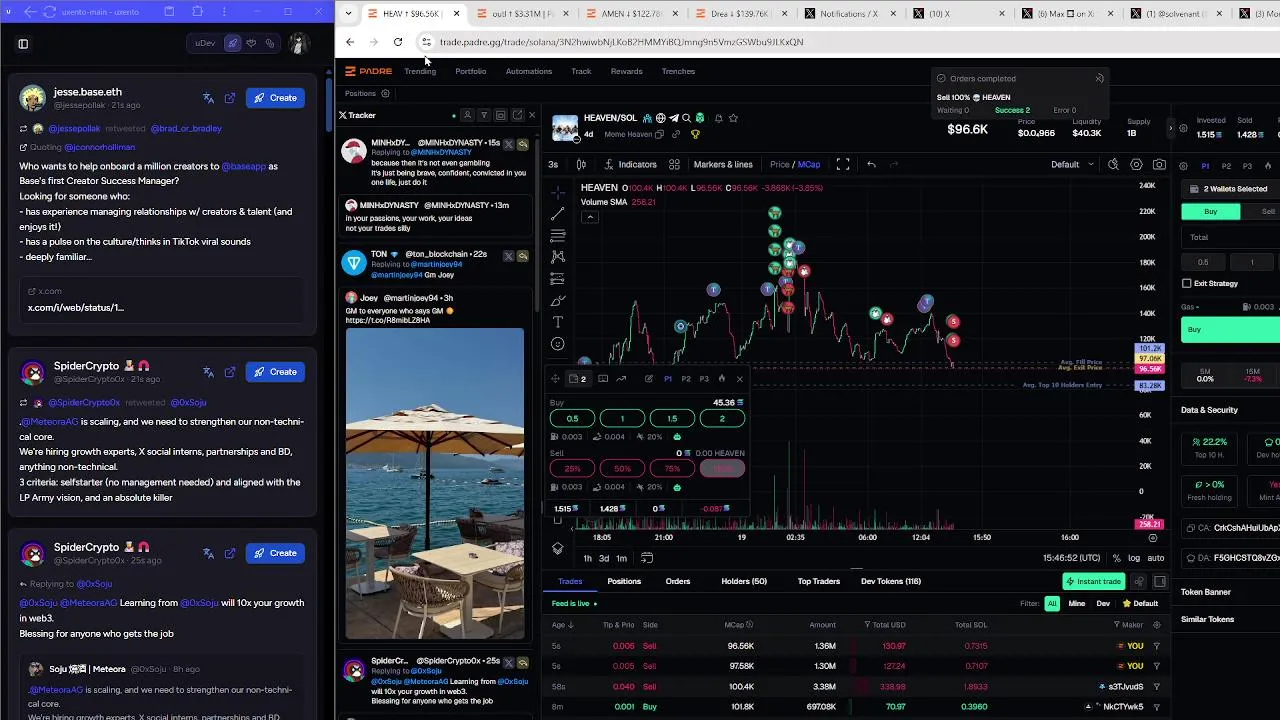Toggle chart fullscreen mode
The height and width of the screenshot is (720, 1280).
point(843,165)
